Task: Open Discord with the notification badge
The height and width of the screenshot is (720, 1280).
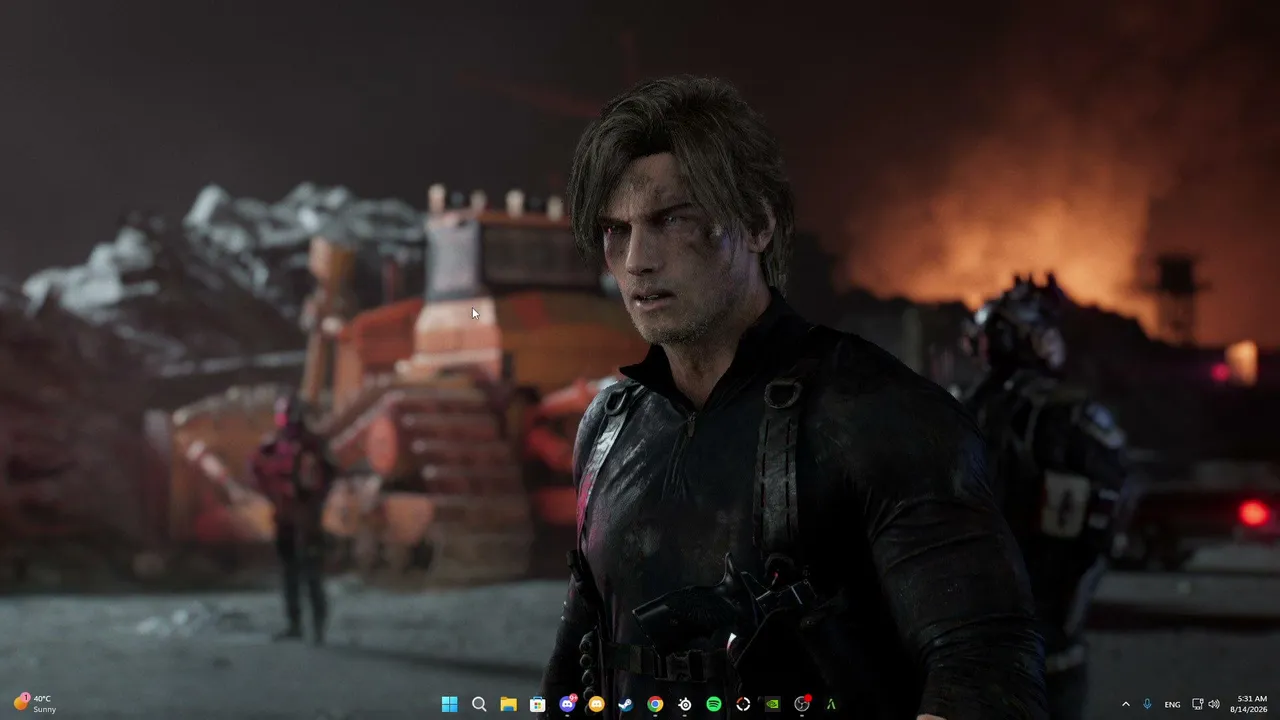Action: click(568, 704)
